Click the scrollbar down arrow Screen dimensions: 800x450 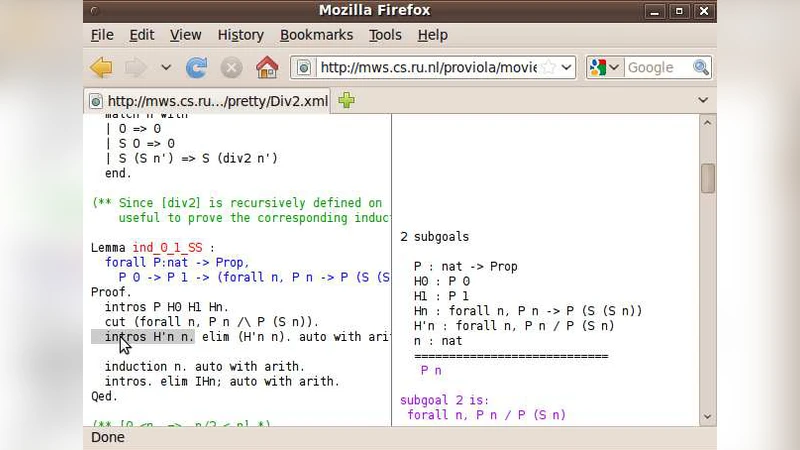(x=707, y=416)
